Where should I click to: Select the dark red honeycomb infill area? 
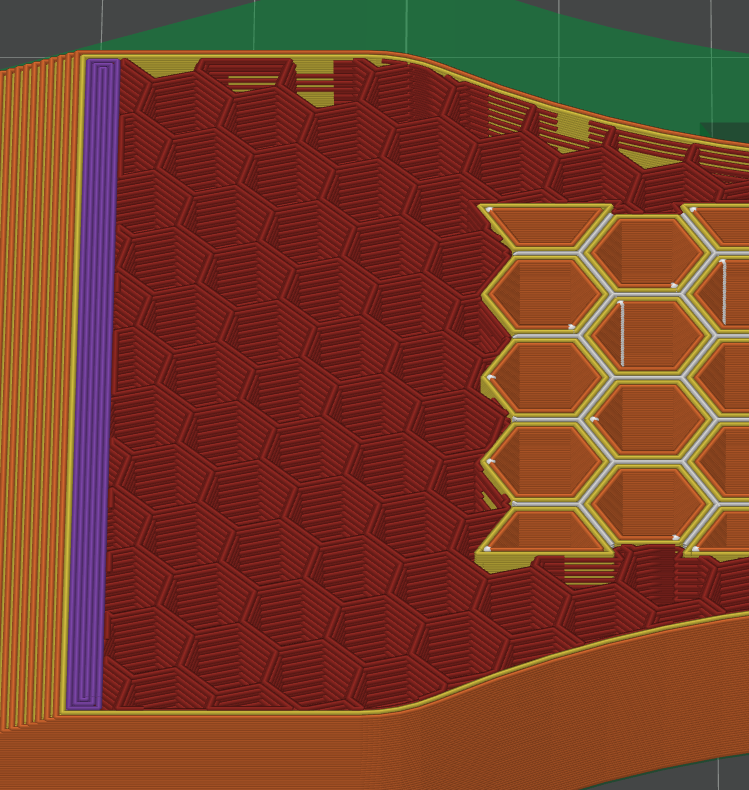tap(302, 383)
